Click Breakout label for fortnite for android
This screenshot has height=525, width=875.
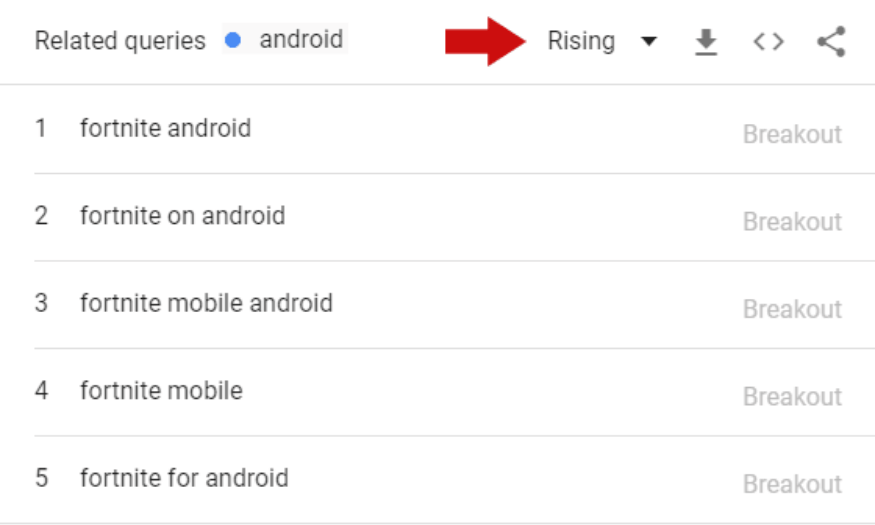(x=792, y=484)
